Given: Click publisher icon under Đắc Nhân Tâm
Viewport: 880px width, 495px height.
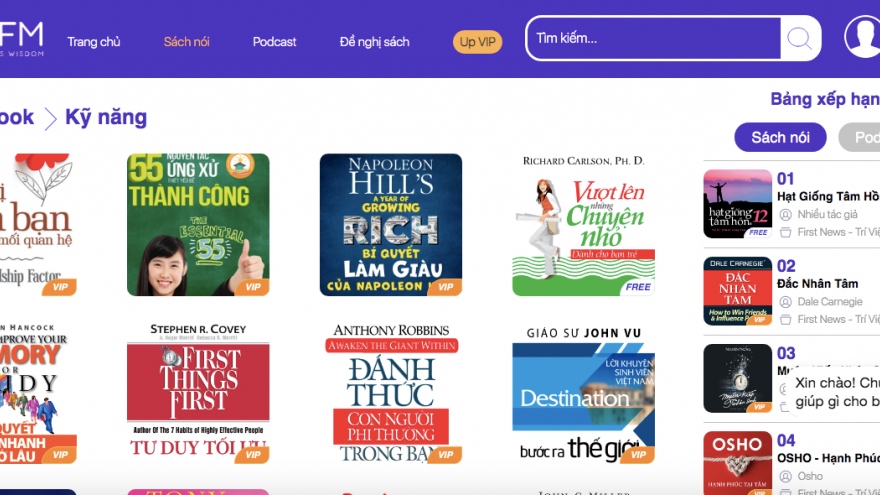Looking at the screenshot, I should coord(785,319).
